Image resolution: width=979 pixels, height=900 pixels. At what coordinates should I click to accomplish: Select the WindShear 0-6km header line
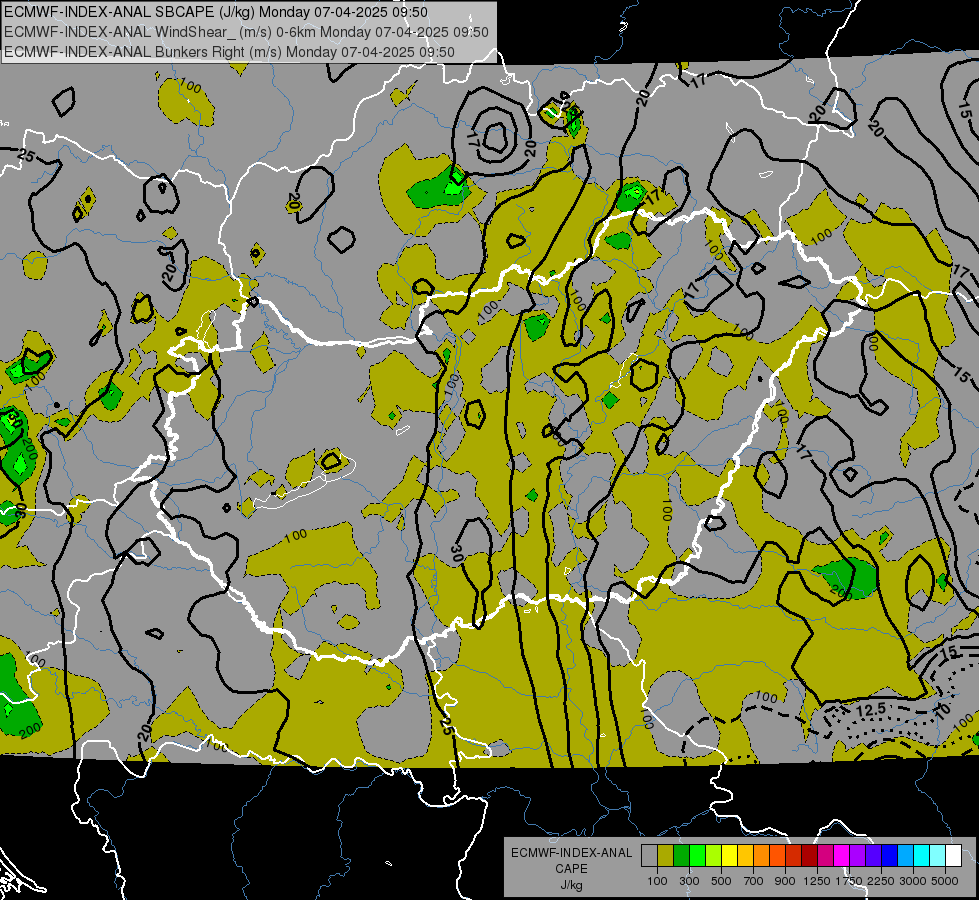tap(247, 32)
